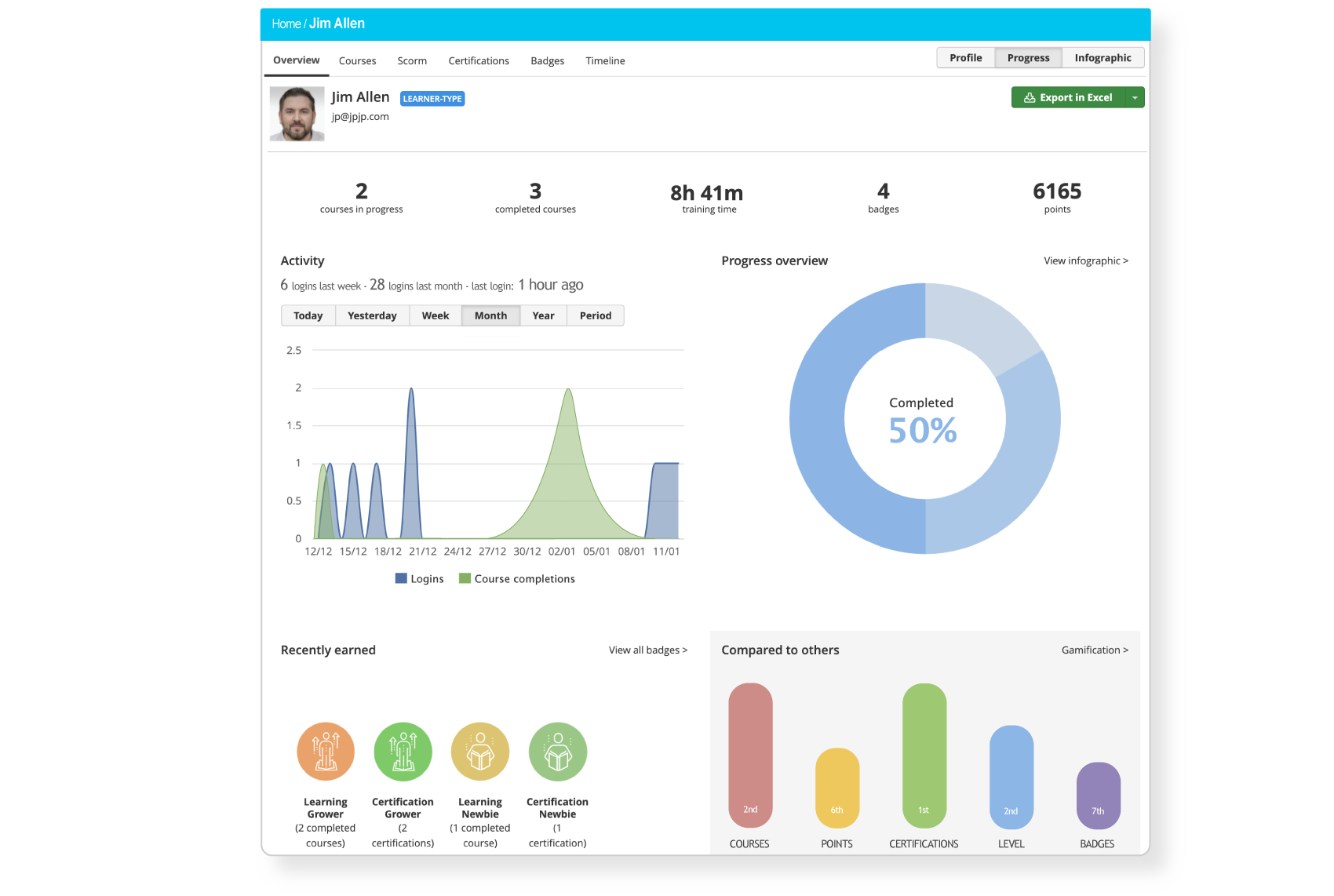Open View all badges link

tap(647, 650)
